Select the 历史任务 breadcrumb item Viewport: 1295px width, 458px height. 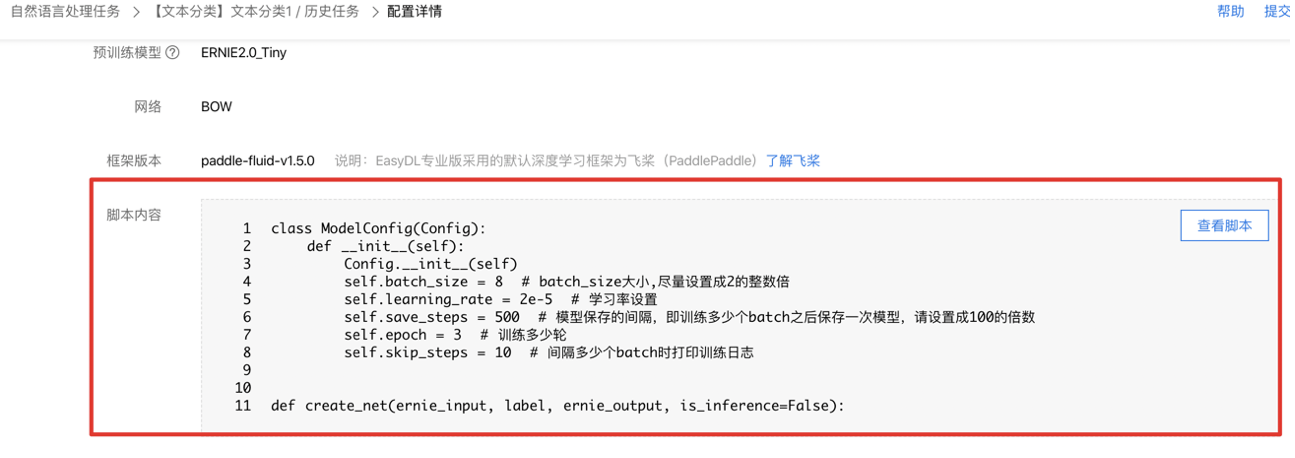point(334,12)
